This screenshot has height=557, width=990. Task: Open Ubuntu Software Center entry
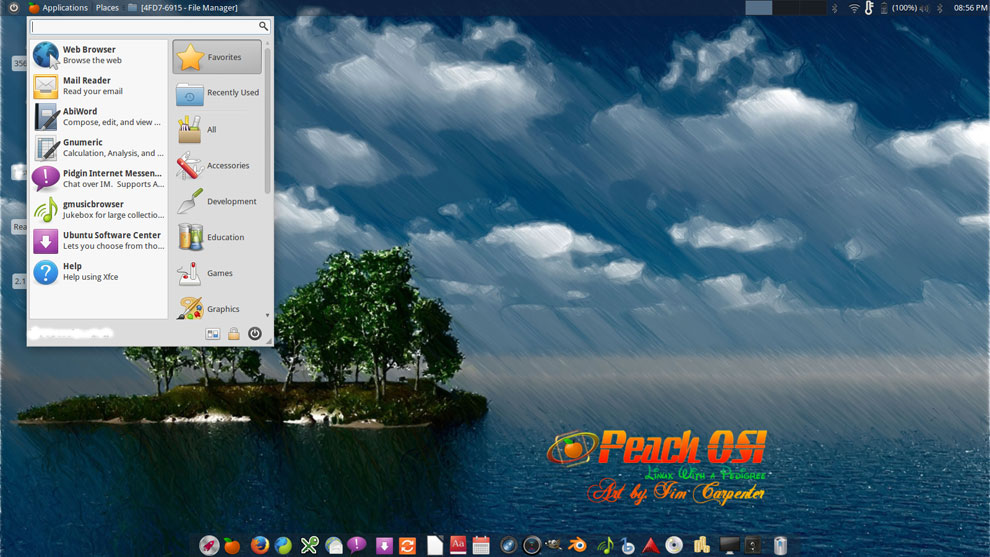click(98, 241)
